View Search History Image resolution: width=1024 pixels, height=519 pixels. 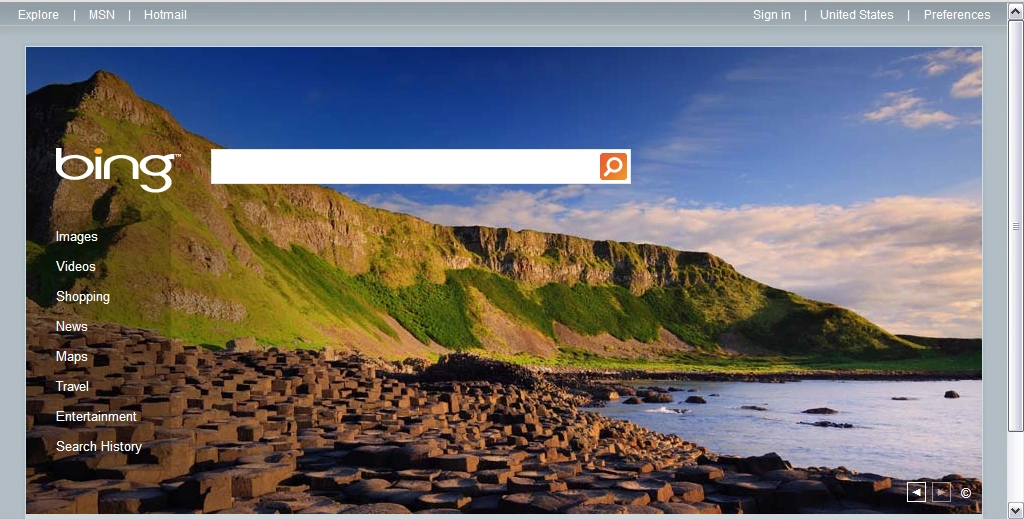(x=99, y=447)
